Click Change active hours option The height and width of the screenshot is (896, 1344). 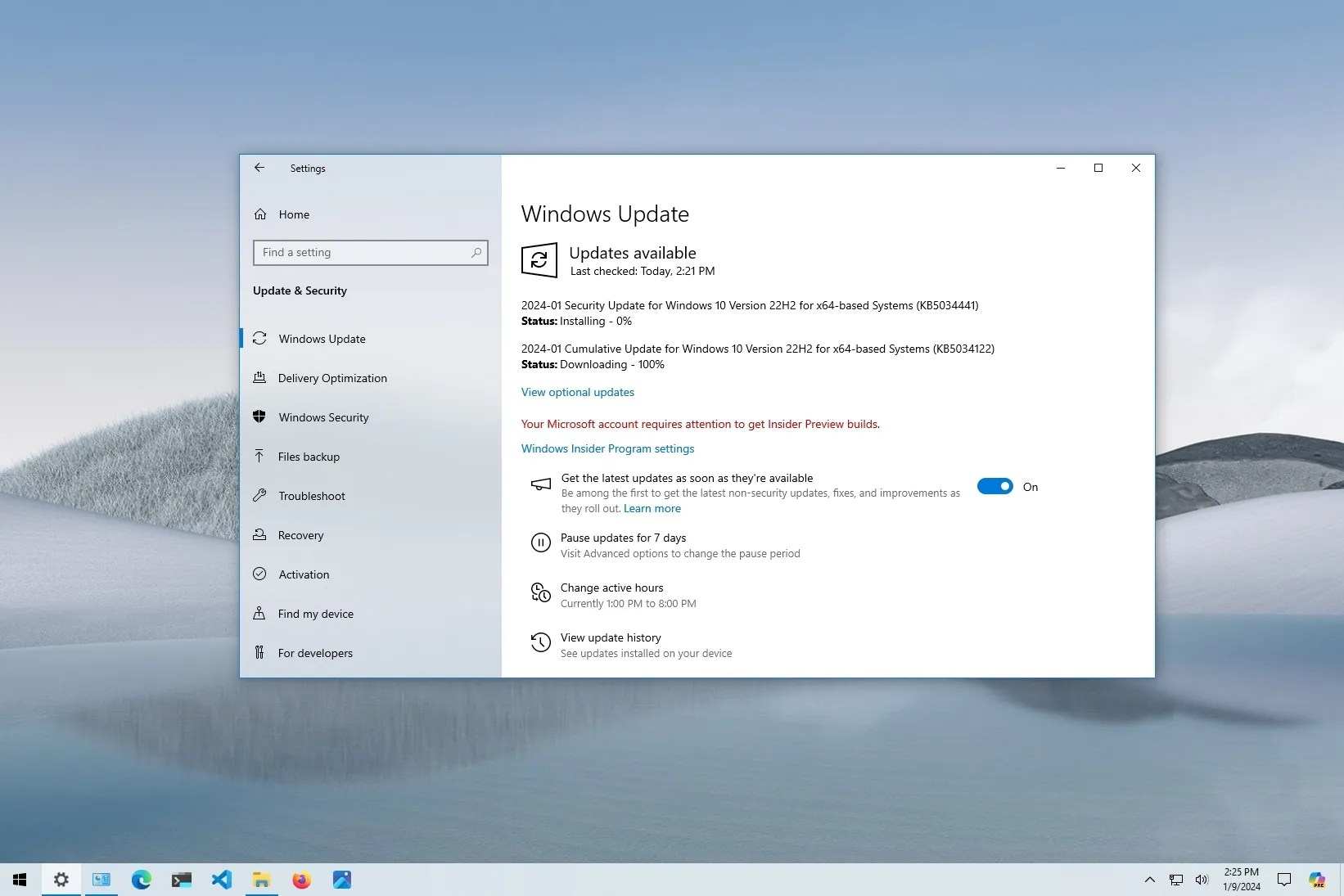coord(611,588)
